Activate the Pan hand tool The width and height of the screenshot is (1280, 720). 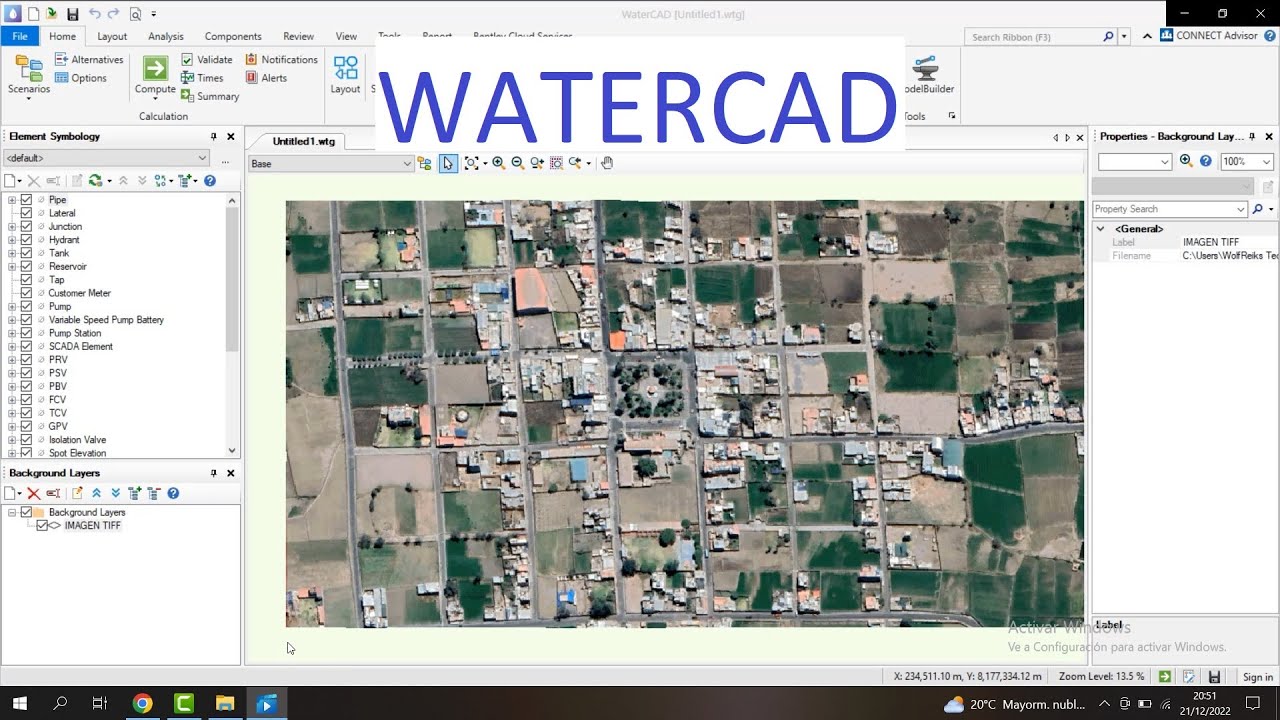tap(607, 163)
